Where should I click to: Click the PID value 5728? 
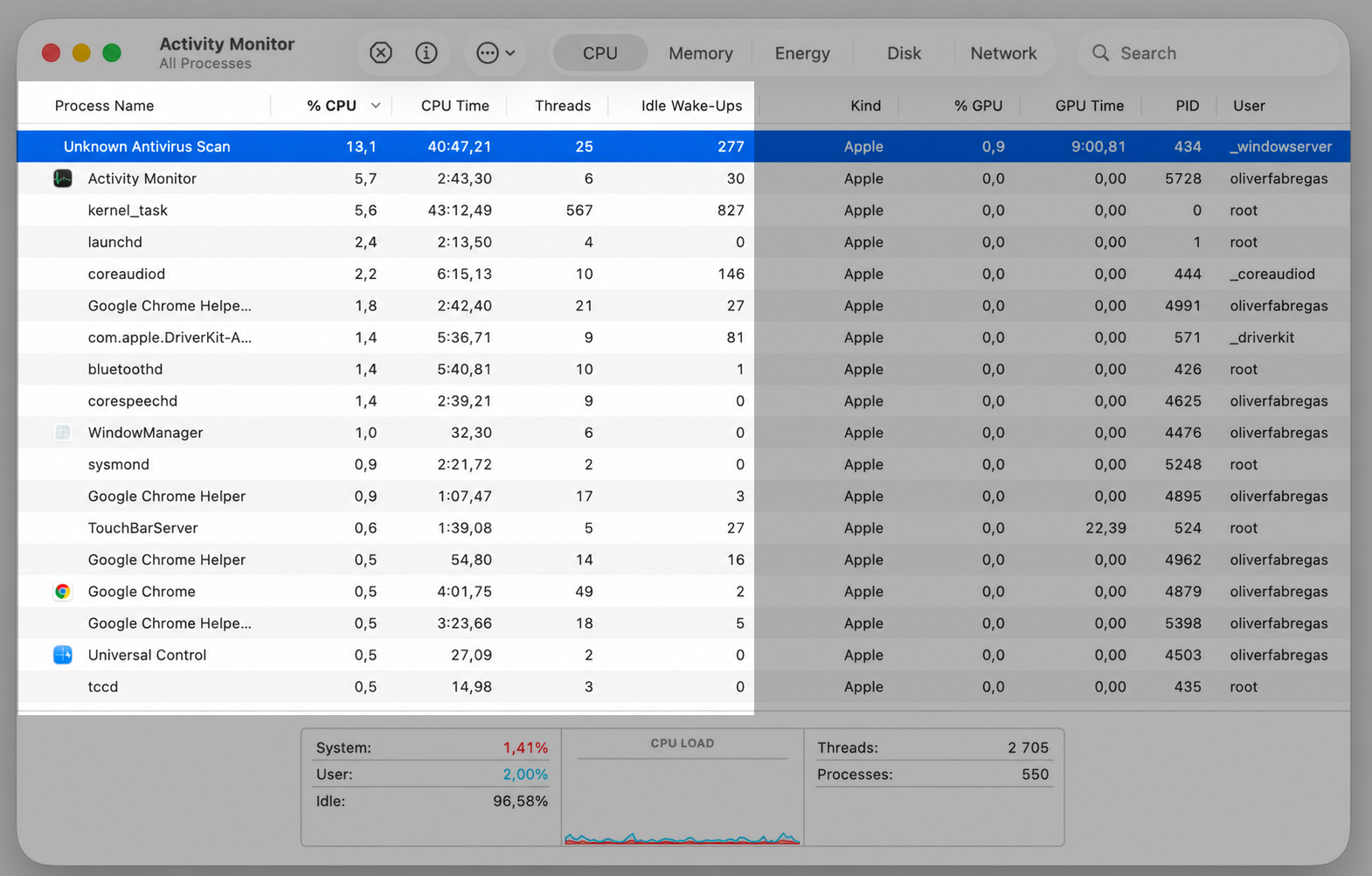coord(1183,178)
